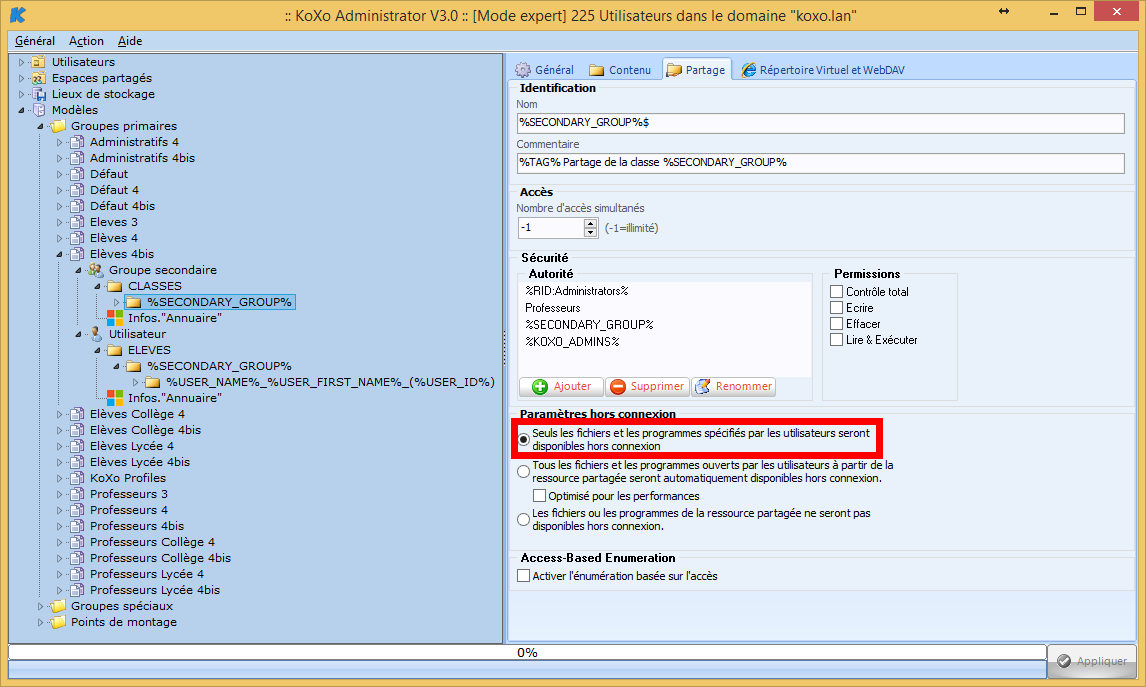Click the folder icon on Contenu tab
The width and height of the screenshot is (1146, 687).
(596, 70)
